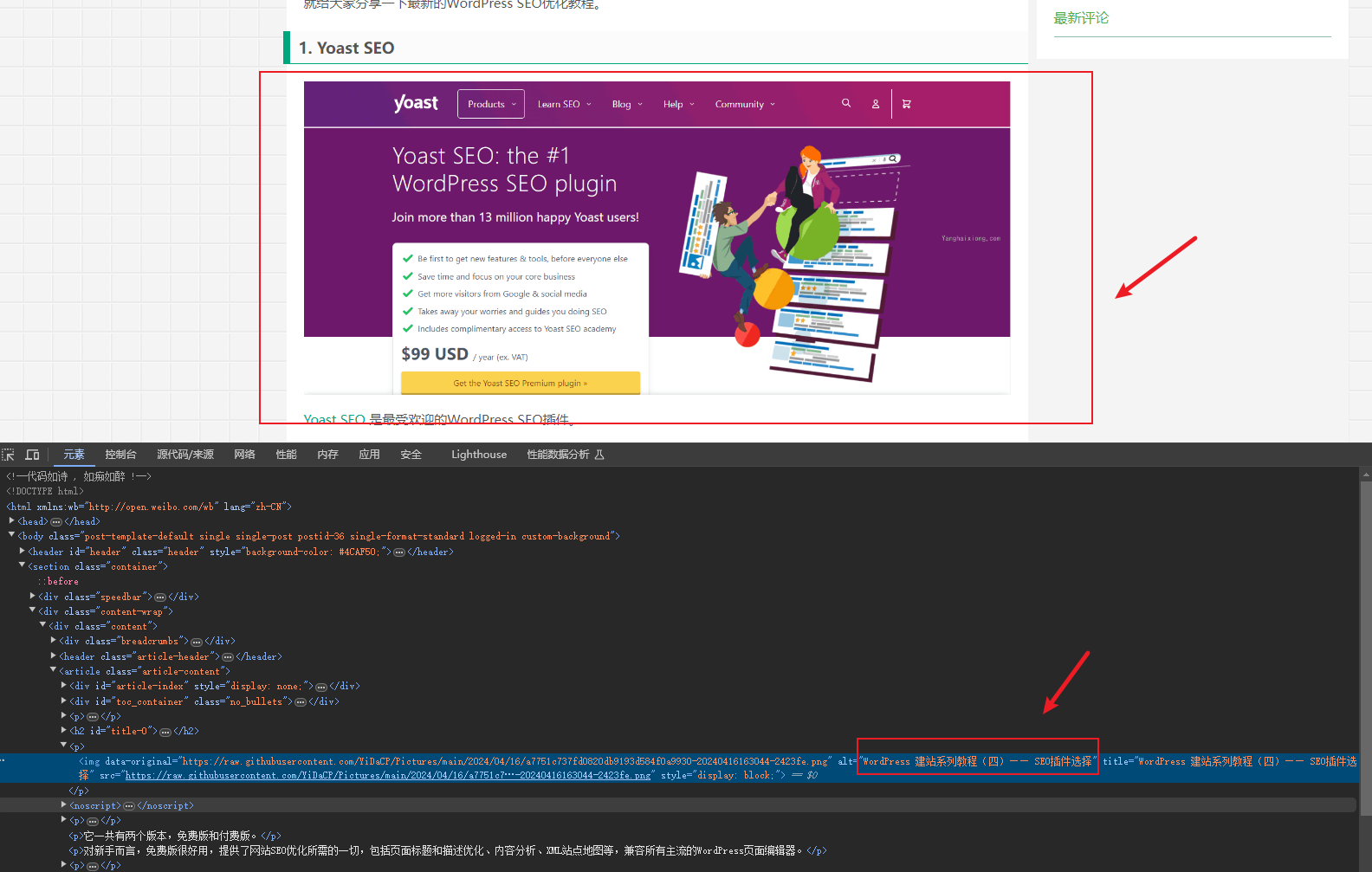The width and height of the screenshot is (1372, 872).
Task: Select the paragraph 它一共有两个版本 line
Action: tap(175, 836)
